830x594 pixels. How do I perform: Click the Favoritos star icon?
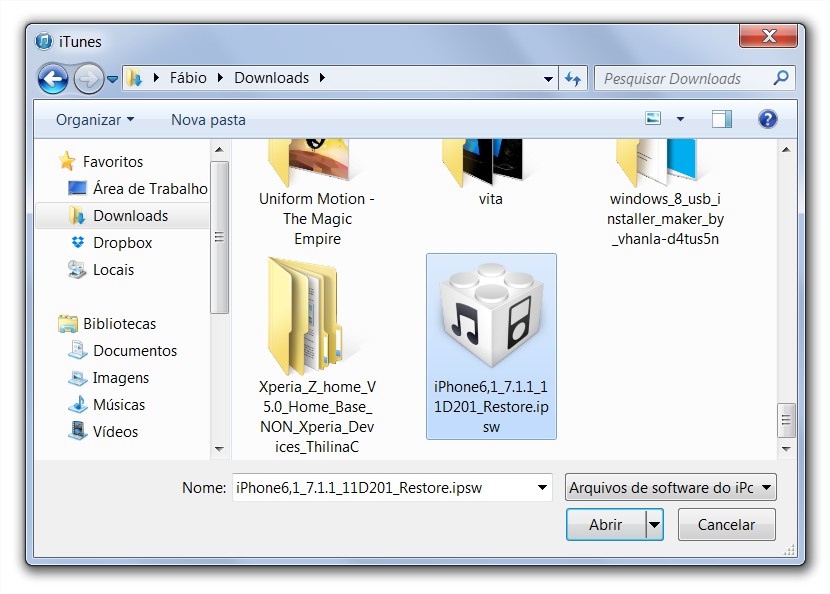point(67,161)
